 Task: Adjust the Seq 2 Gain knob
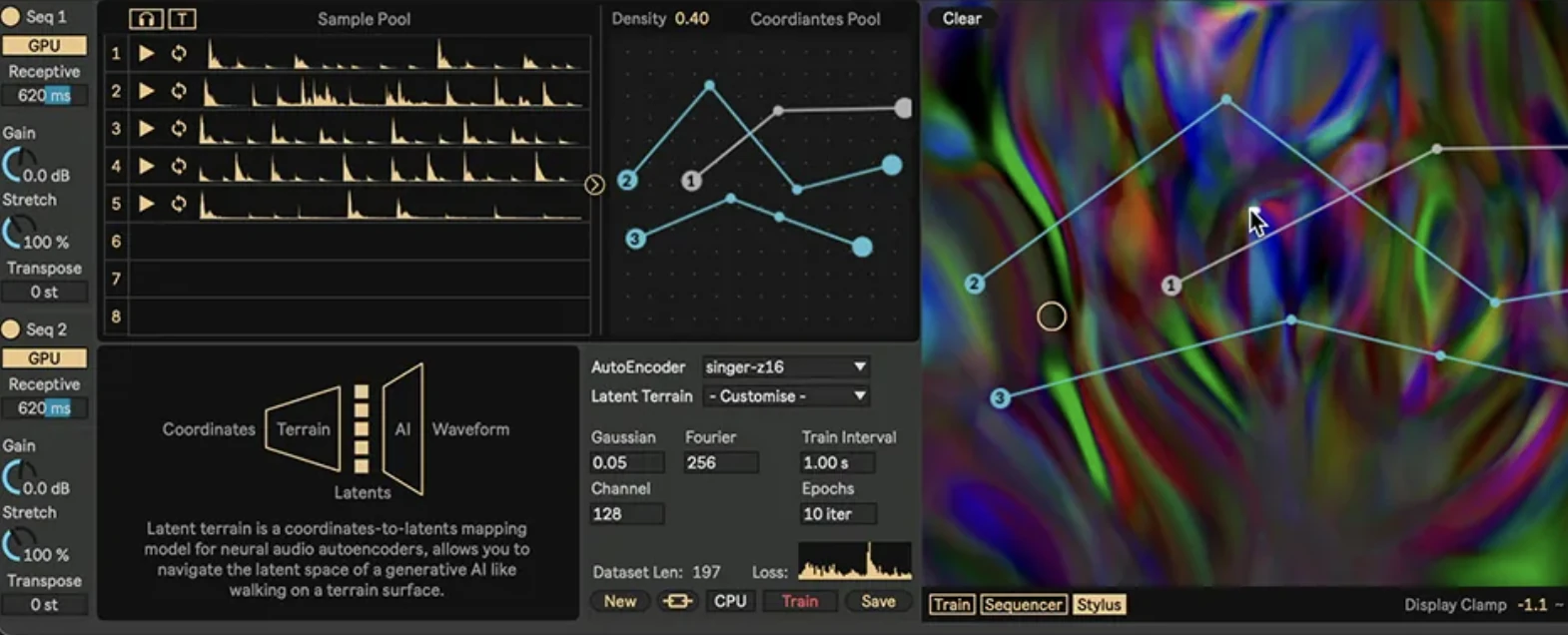click(18, 478)
